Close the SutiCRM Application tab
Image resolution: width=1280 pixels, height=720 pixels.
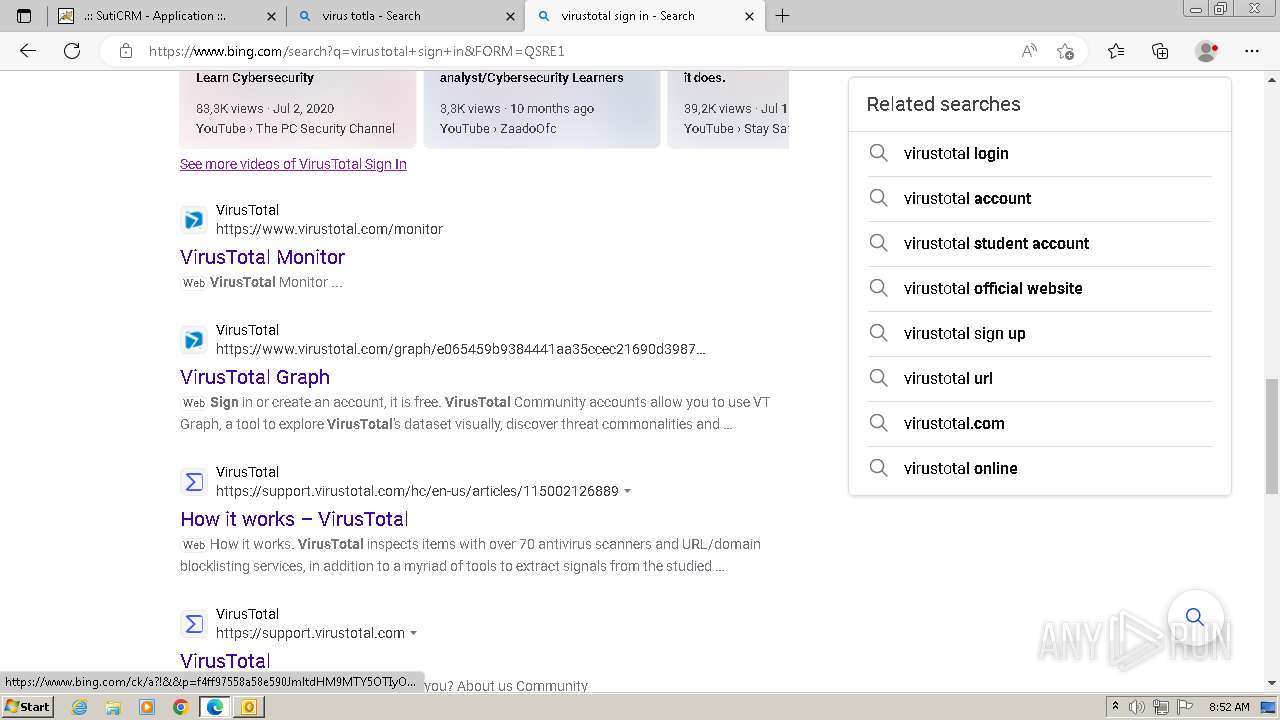click(x=272, y=16)
